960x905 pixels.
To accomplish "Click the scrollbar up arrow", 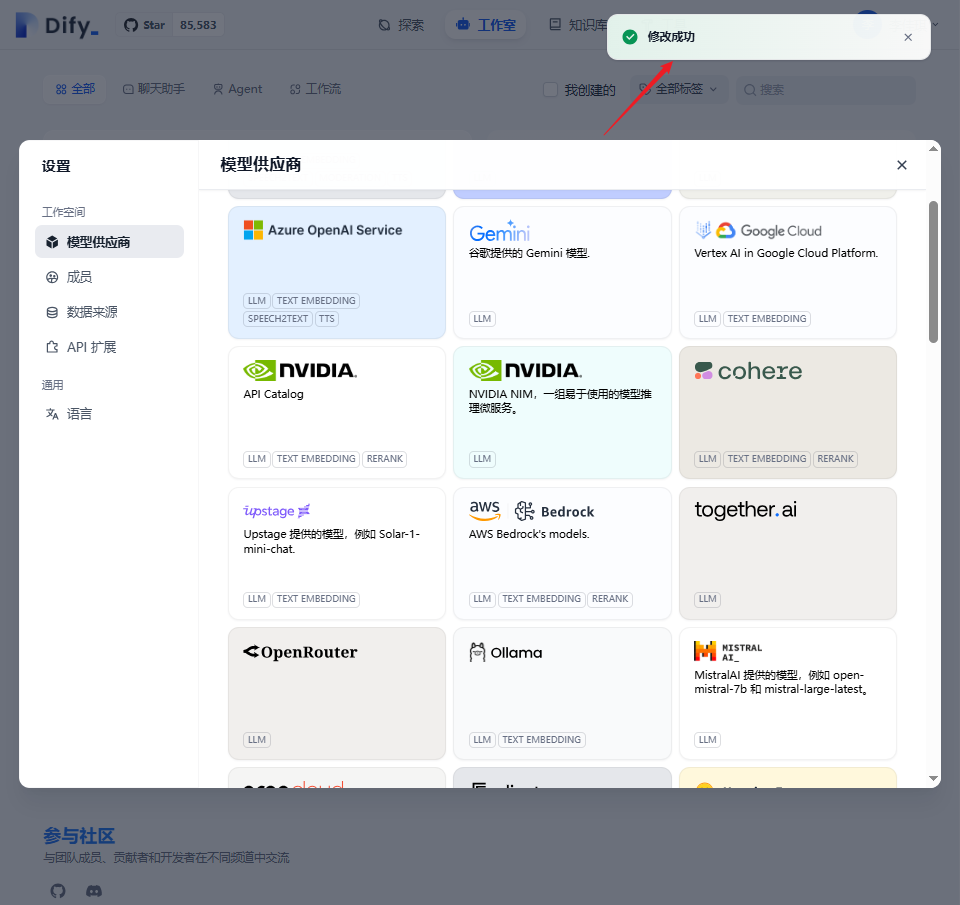I will coord(933,149).
